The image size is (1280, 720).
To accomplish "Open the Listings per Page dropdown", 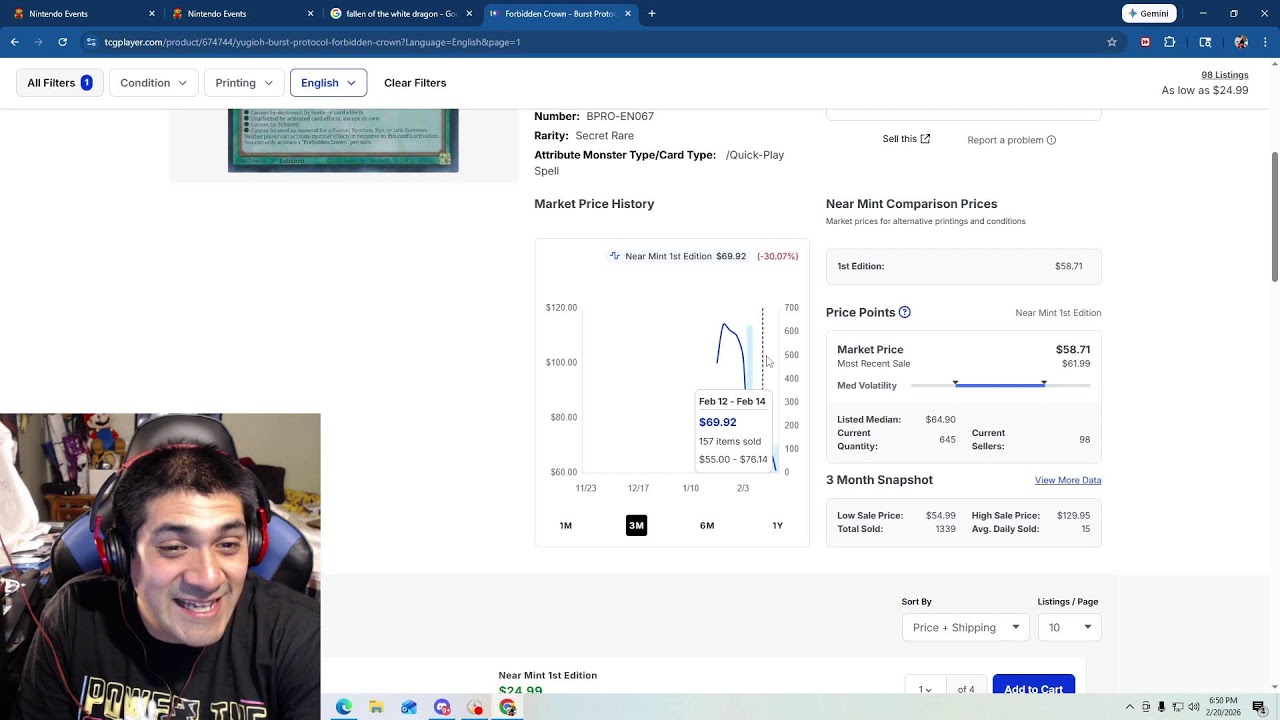I will tap(1069, 627).
